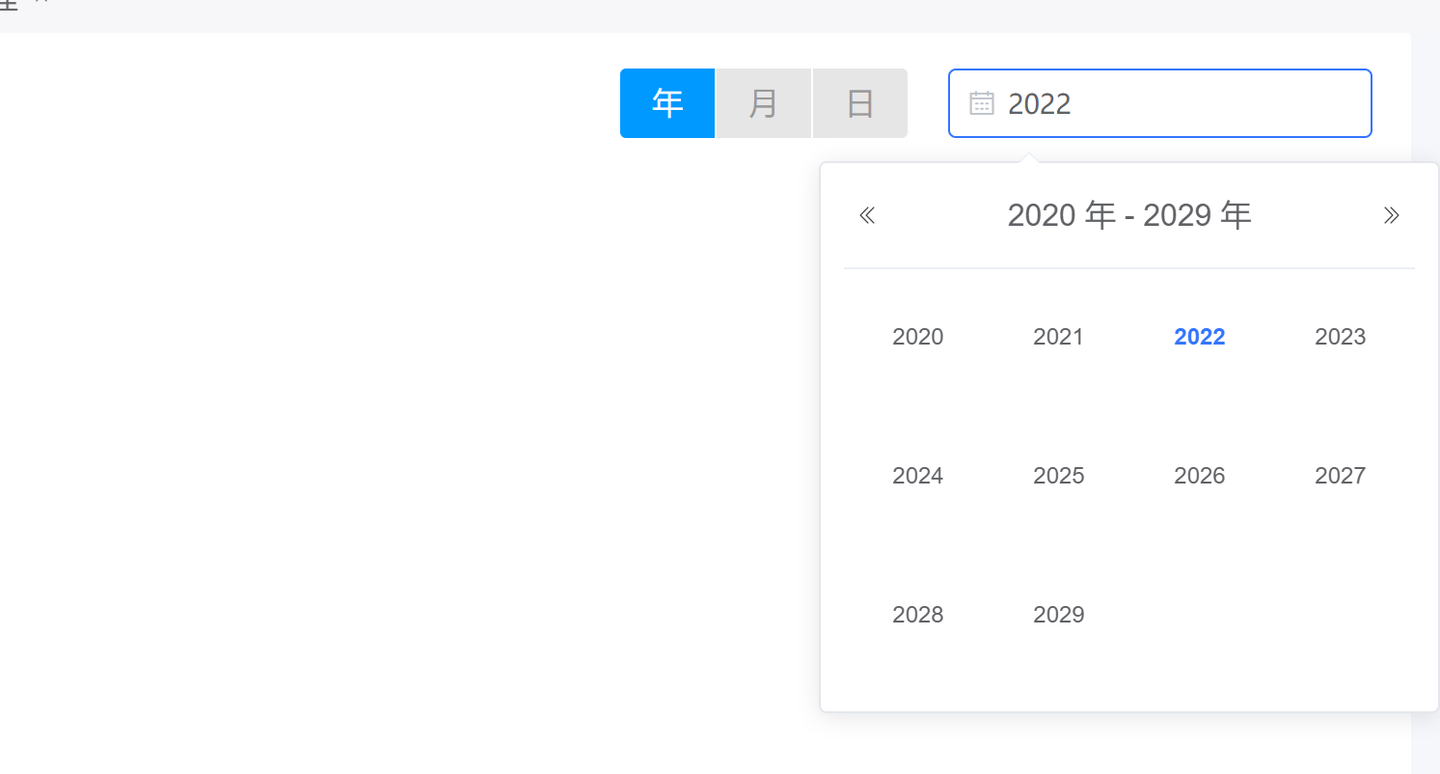The width and height of the screenshot is (1440, 774).
Task: Select year 2021 from the panel
Action: pos(1058,337)
